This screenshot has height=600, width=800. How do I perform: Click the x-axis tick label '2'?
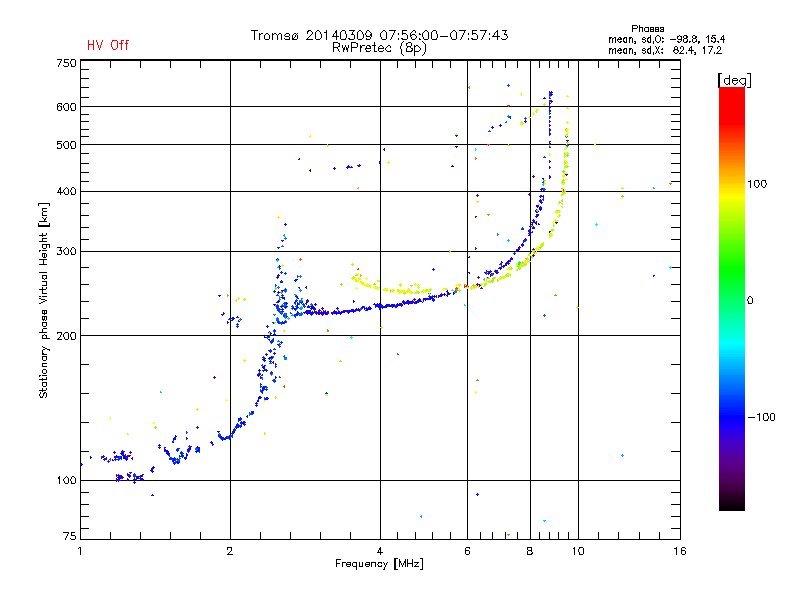tap(230, 551)
